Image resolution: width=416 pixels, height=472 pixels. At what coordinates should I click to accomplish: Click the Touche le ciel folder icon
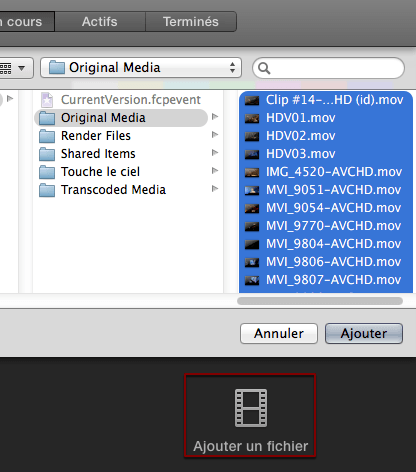[47, 172]
